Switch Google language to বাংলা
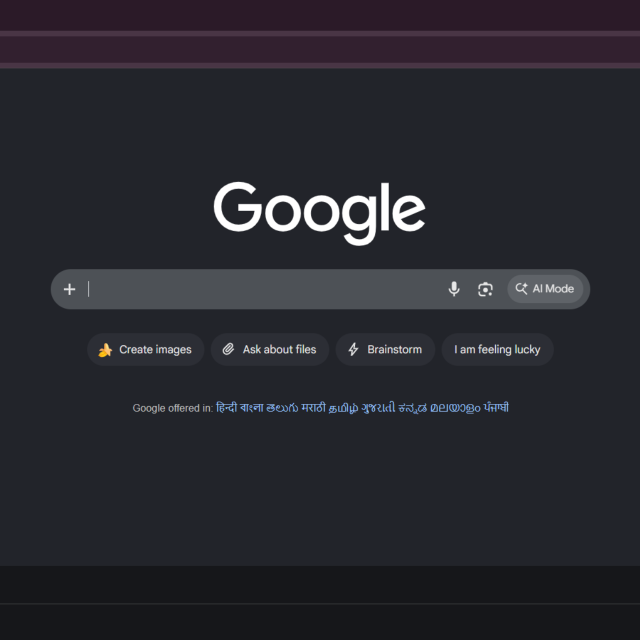This screenshot has width=640, height=640. pos(251,408)
